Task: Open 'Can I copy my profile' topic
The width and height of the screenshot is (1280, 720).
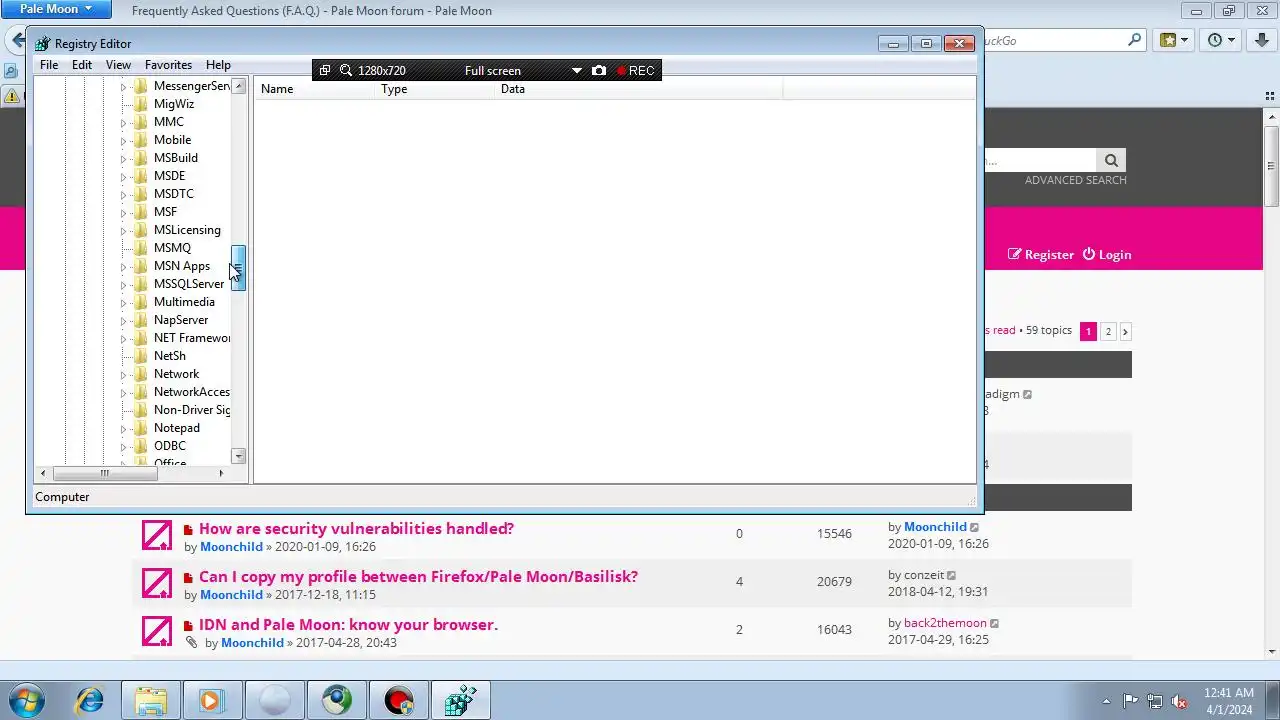Action: point(418,576)
